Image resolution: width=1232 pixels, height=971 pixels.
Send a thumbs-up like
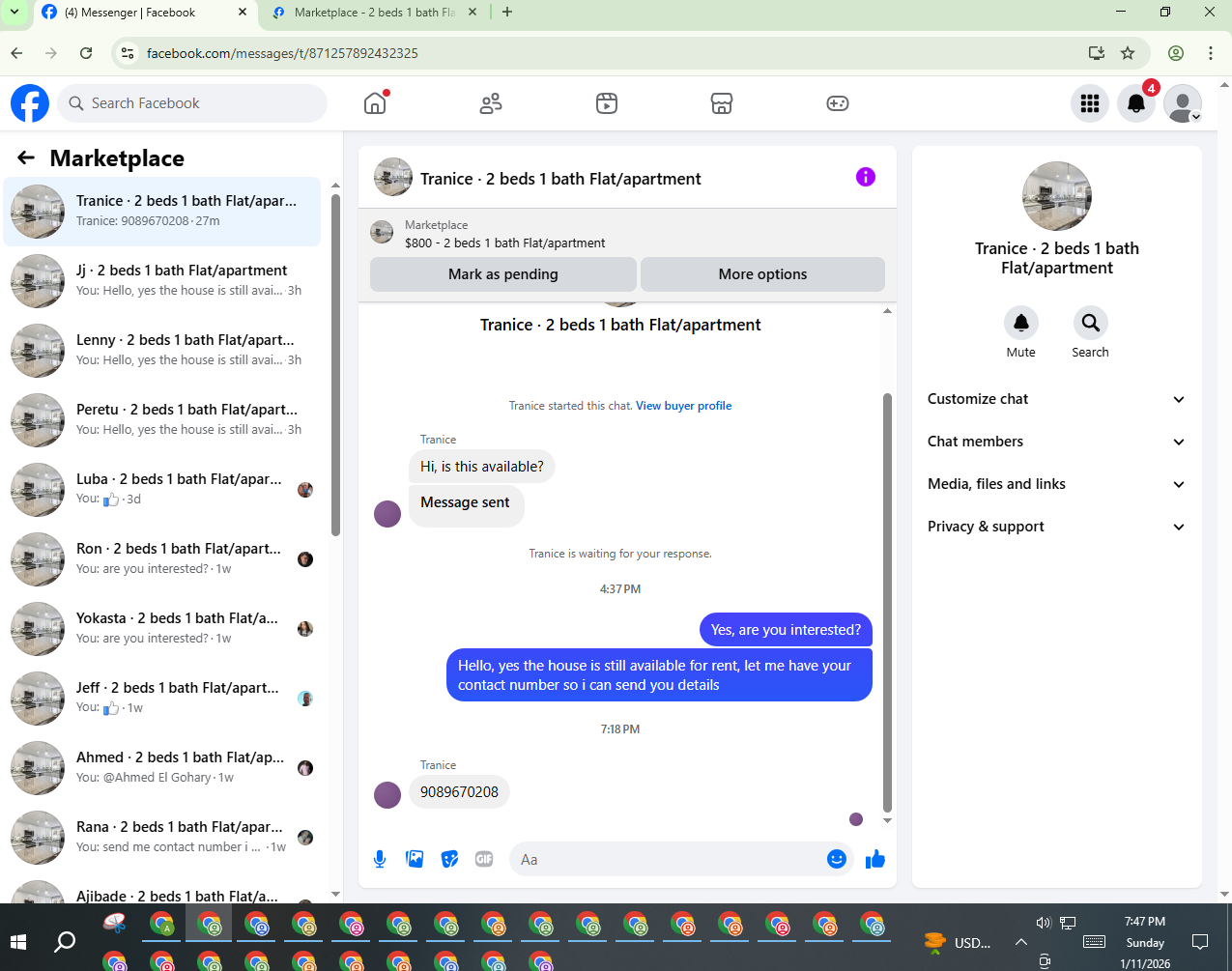click(875, 859)
